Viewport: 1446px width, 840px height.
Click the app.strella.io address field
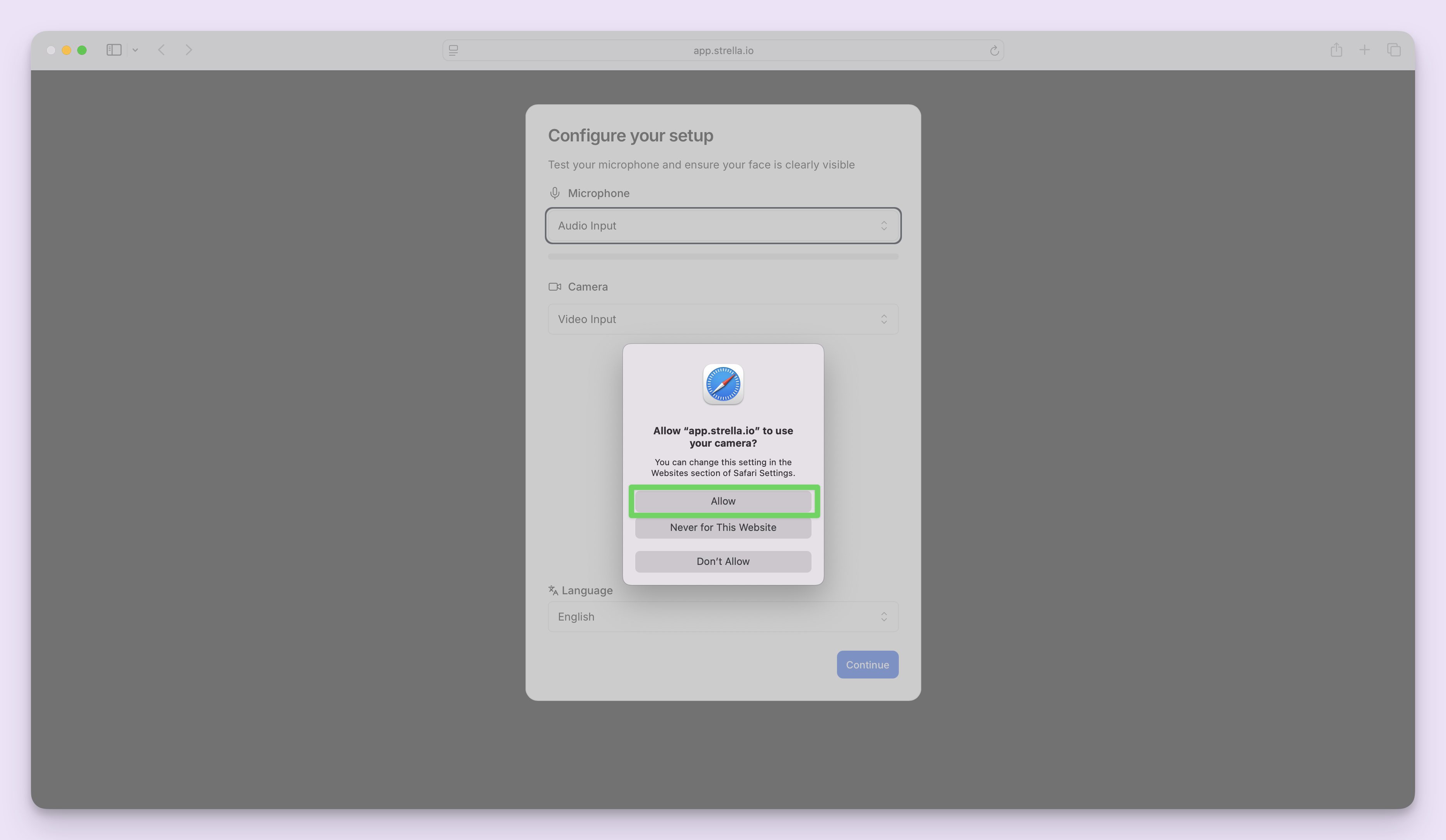coord(723,51)
